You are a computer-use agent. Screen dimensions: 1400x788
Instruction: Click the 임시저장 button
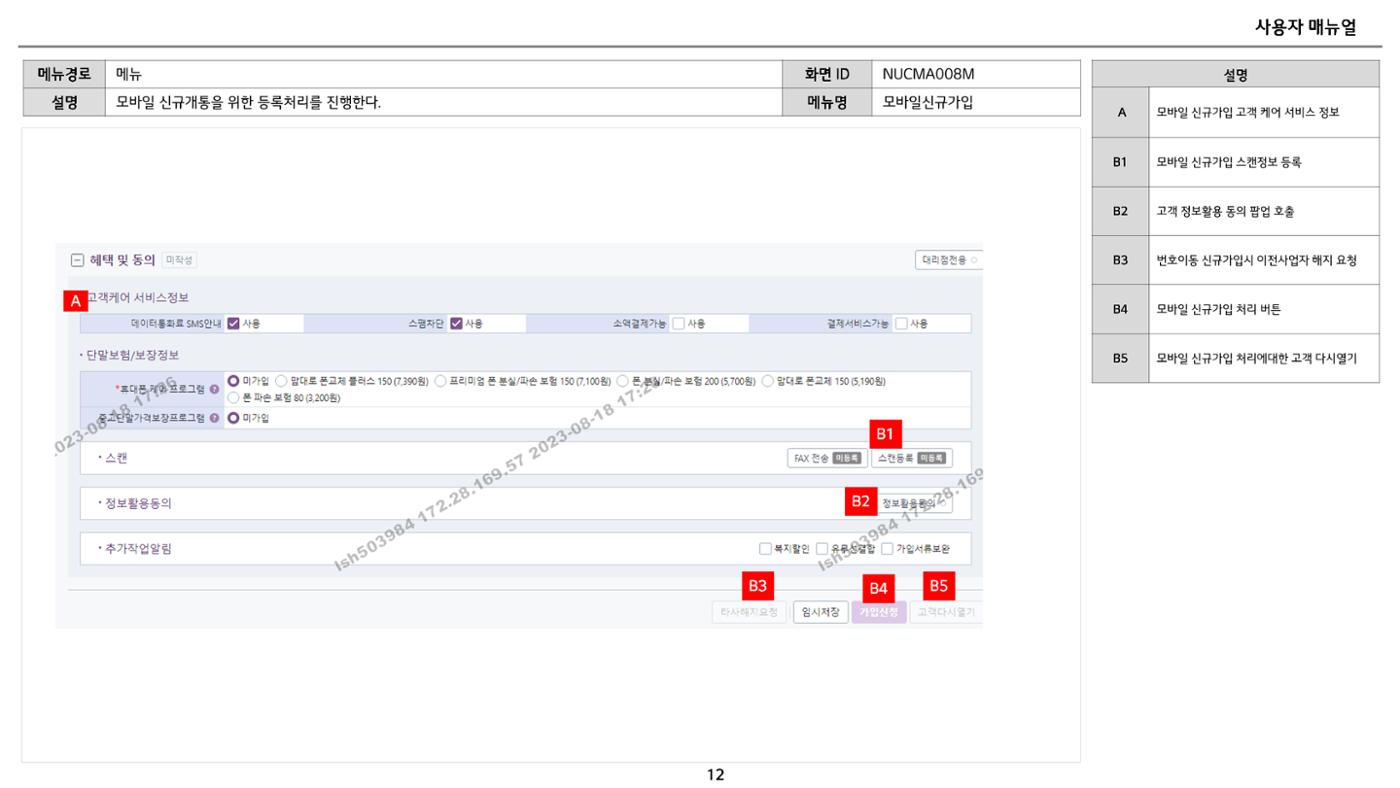820,612
